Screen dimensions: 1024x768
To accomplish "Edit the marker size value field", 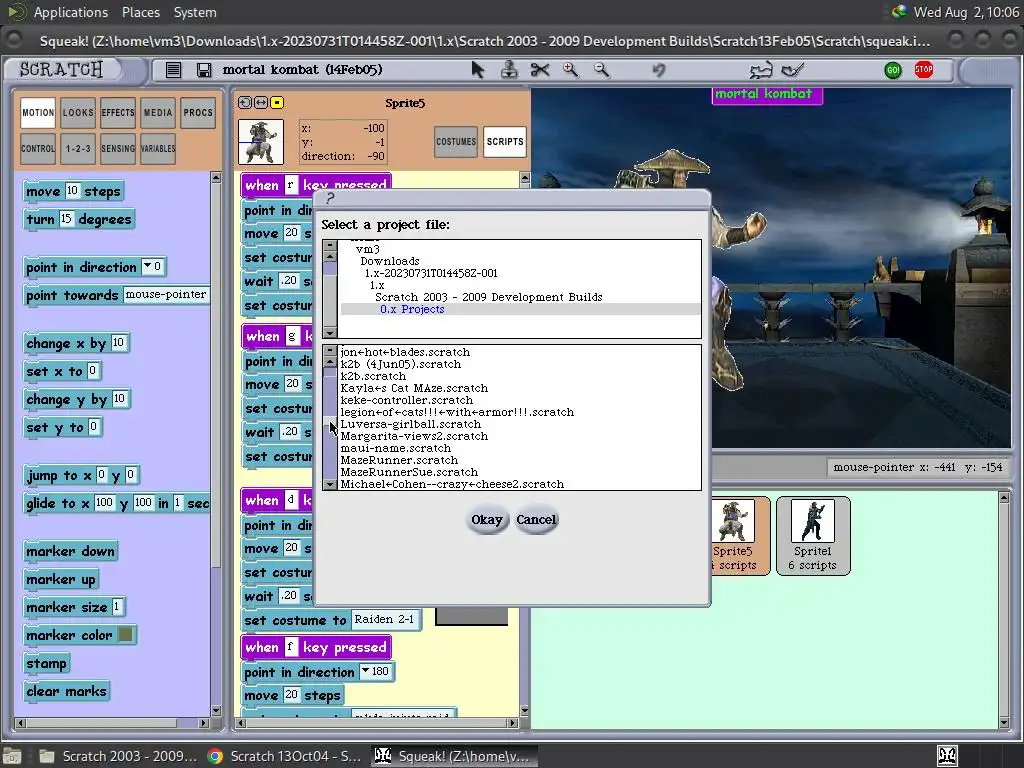I will tap(117, 607).
